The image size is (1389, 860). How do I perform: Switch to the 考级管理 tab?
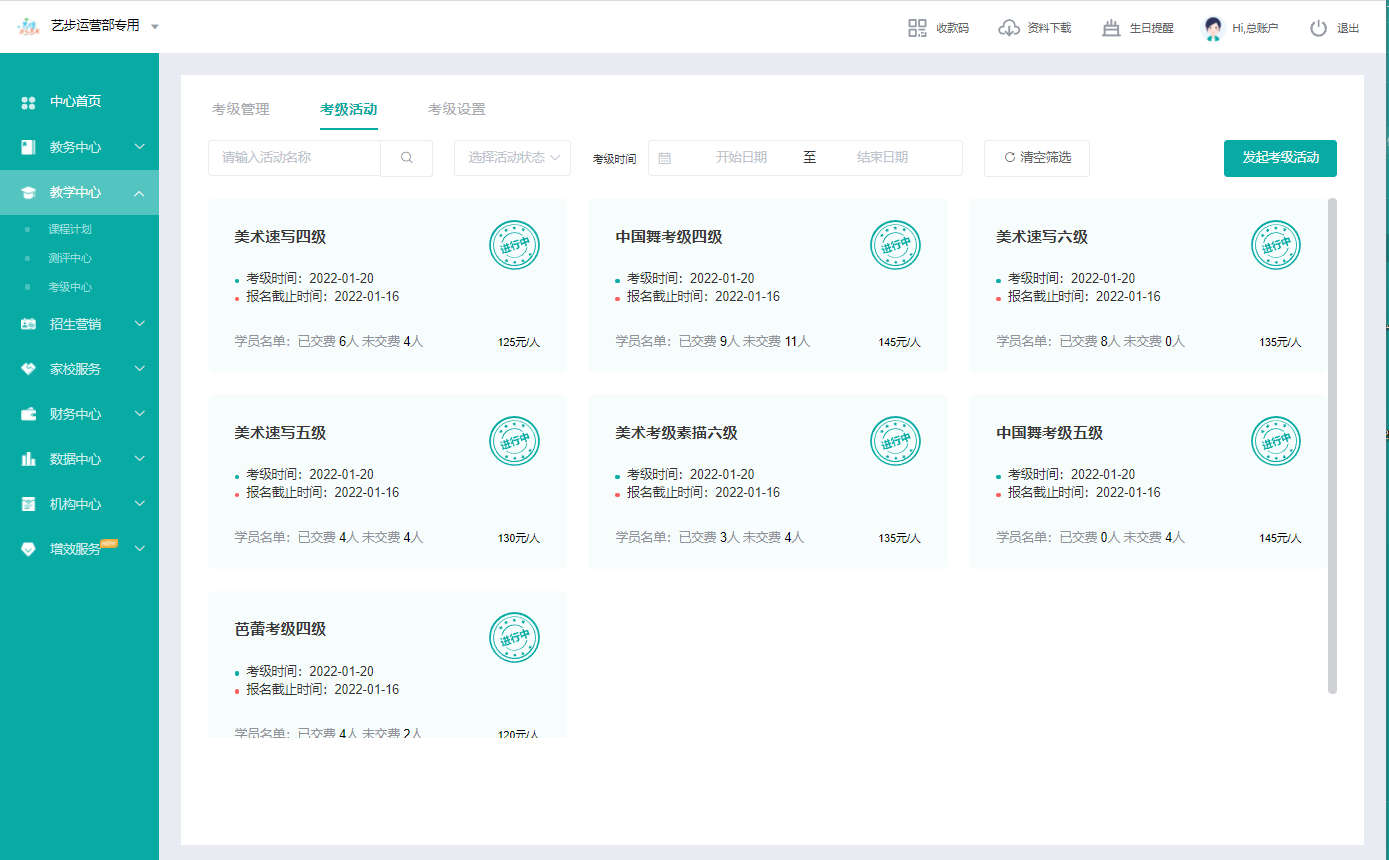pos(241,109)
